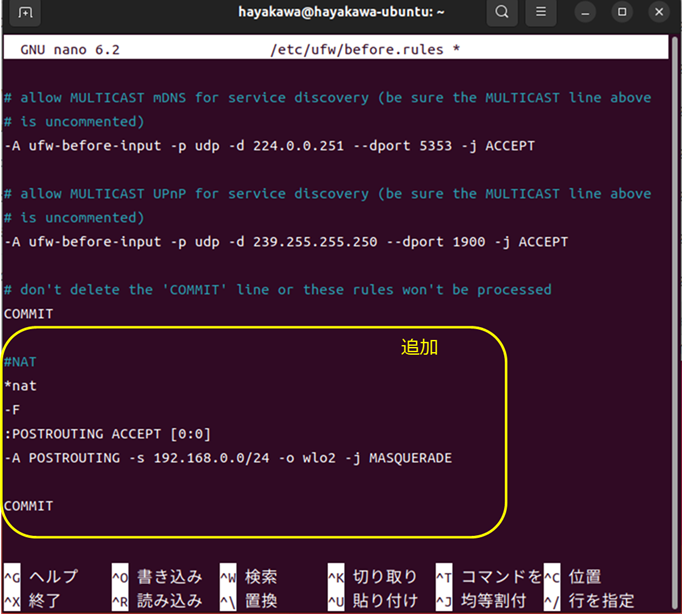Place cursor on the *nat line
The height and width of the screenshot is (614, 682).
(x=21, y=385)
